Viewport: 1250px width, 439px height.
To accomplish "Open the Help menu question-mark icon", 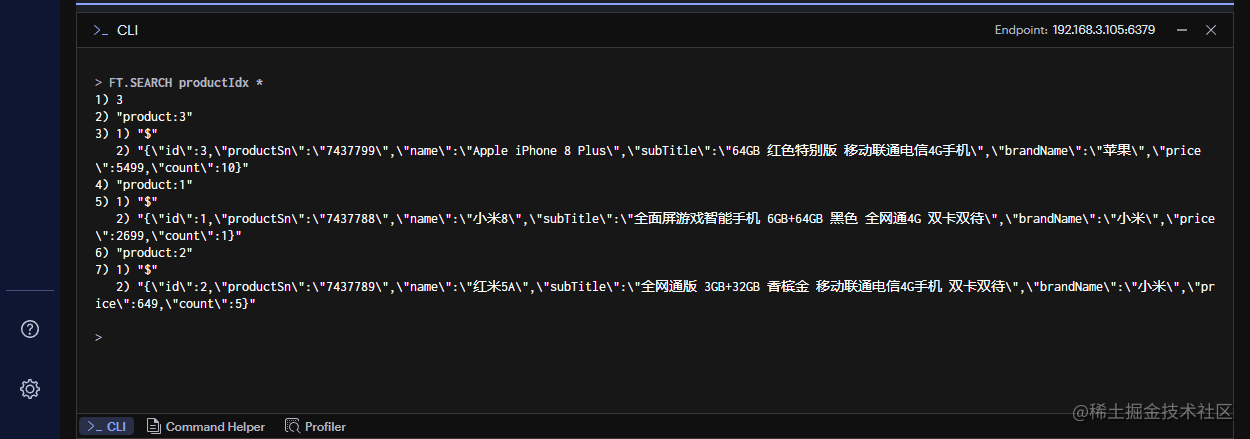I will coord(30,329).
